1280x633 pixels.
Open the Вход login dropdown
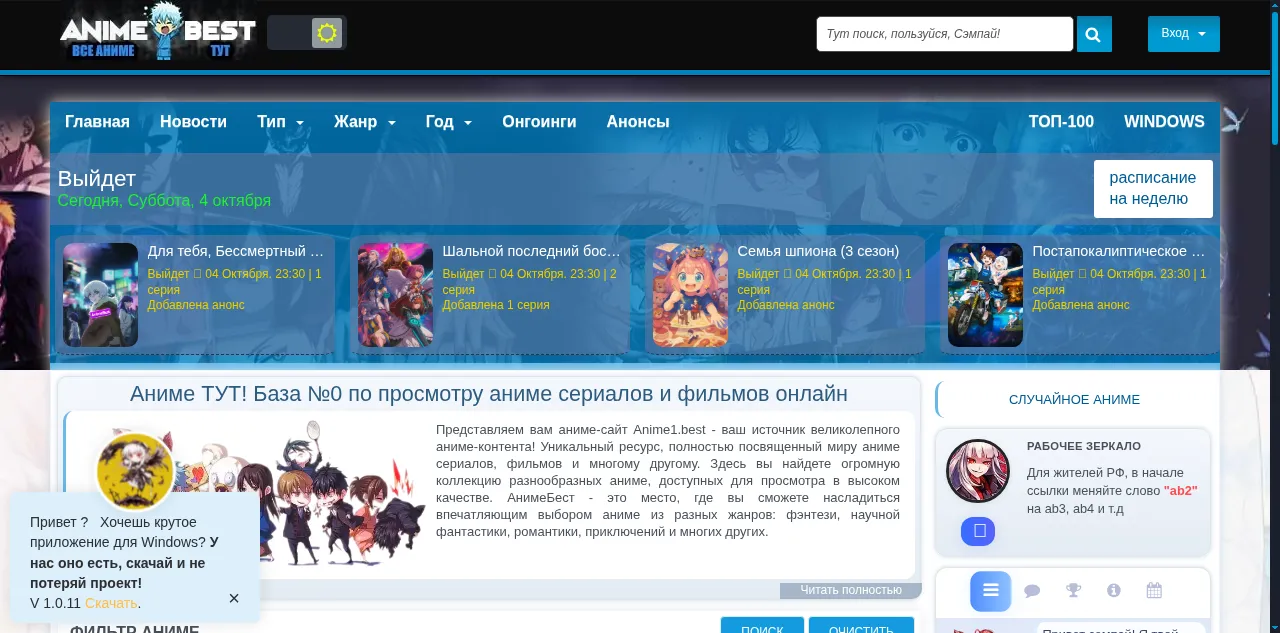coord(1183,34)
